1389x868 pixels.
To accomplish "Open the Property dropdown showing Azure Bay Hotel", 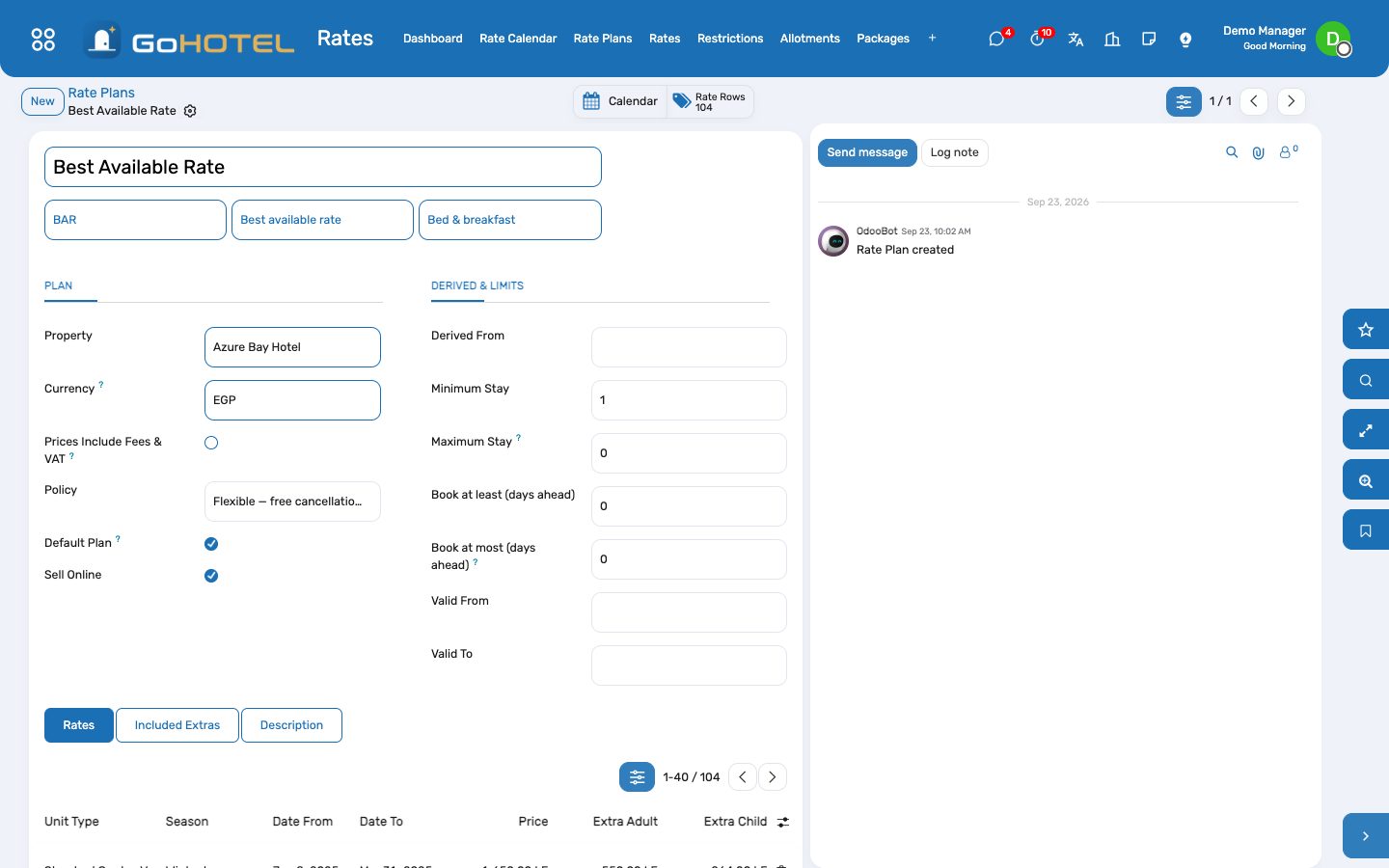I will point(292,347).
